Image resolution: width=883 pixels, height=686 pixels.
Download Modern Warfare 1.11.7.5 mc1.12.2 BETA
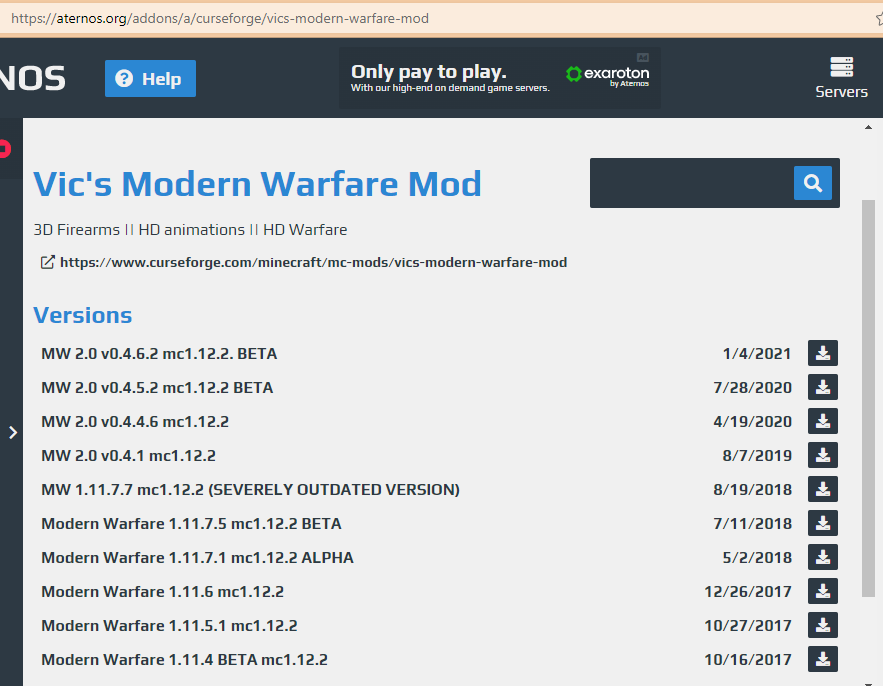pos(823,523)
